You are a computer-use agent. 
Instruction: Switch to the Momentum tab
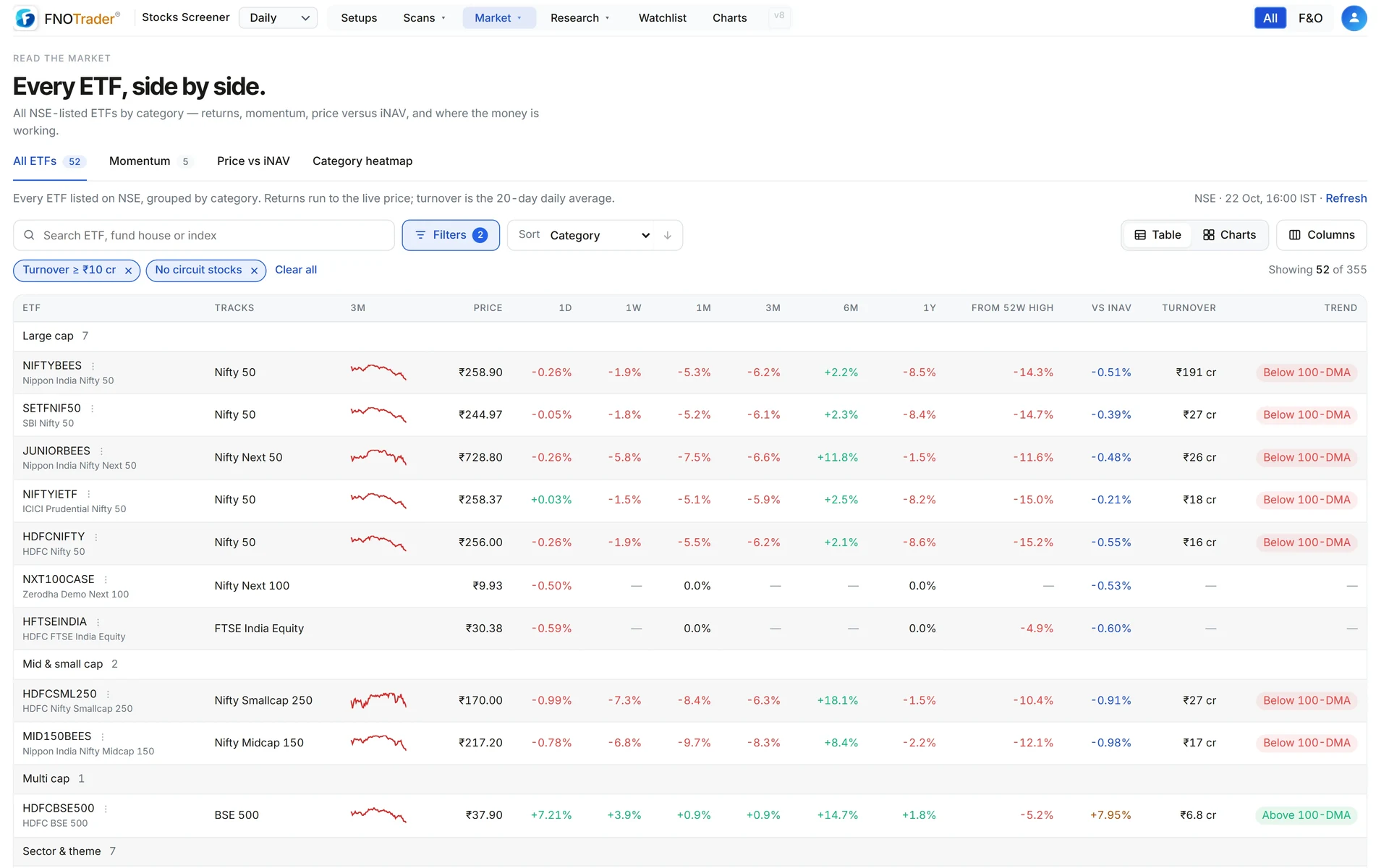150,161
